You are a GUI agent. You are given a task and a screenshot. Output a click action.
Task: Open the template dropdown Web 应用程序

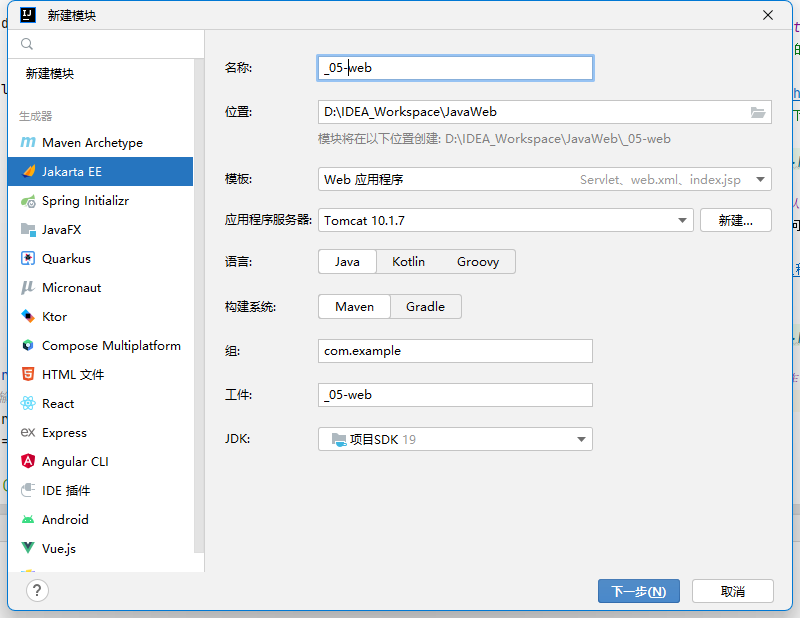point(544,180)
